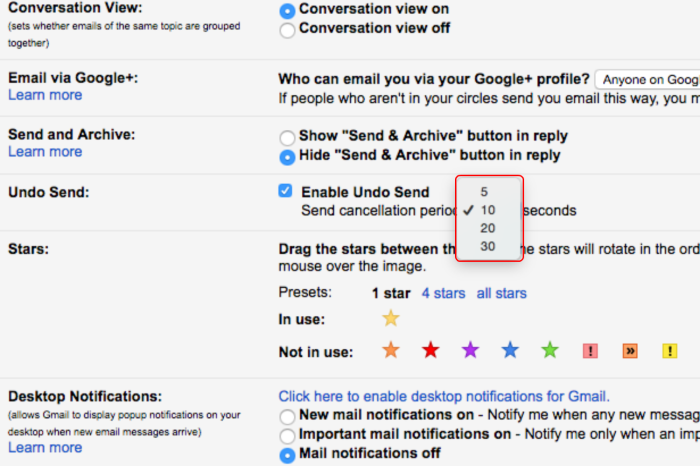Viewport: 700px width, 466px height.
Task: Select Conversation view off
Action: click(x=287, y=30)
